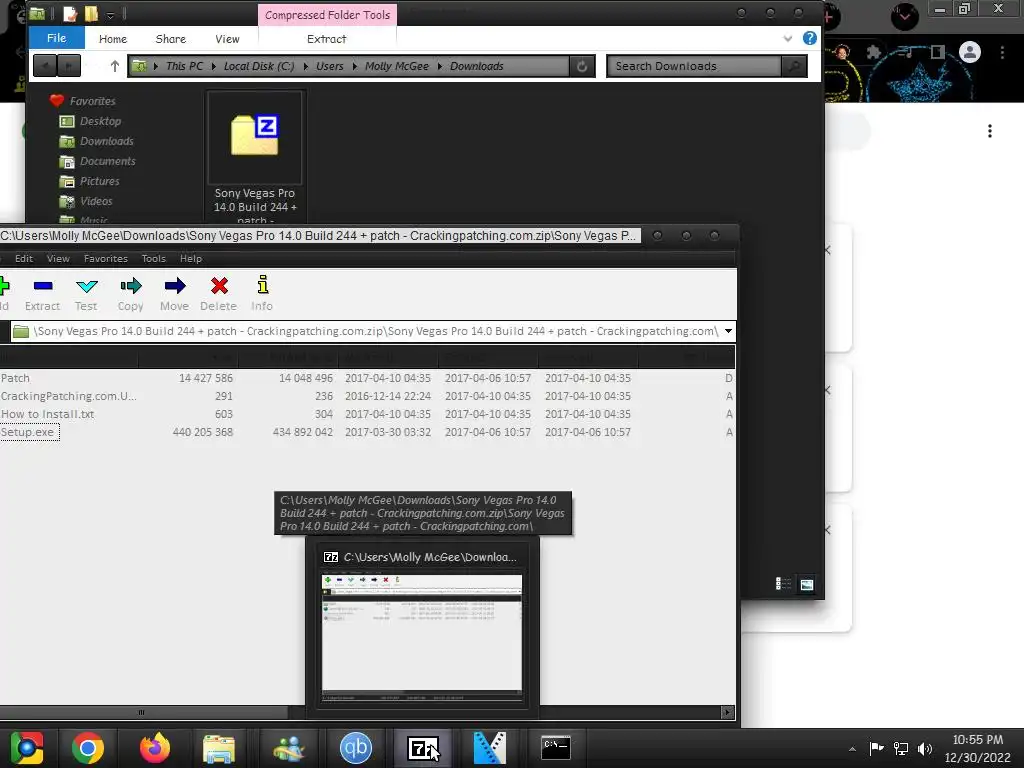
Task: Click the refresh button in Explorer address bar
Action: [582, 66]
